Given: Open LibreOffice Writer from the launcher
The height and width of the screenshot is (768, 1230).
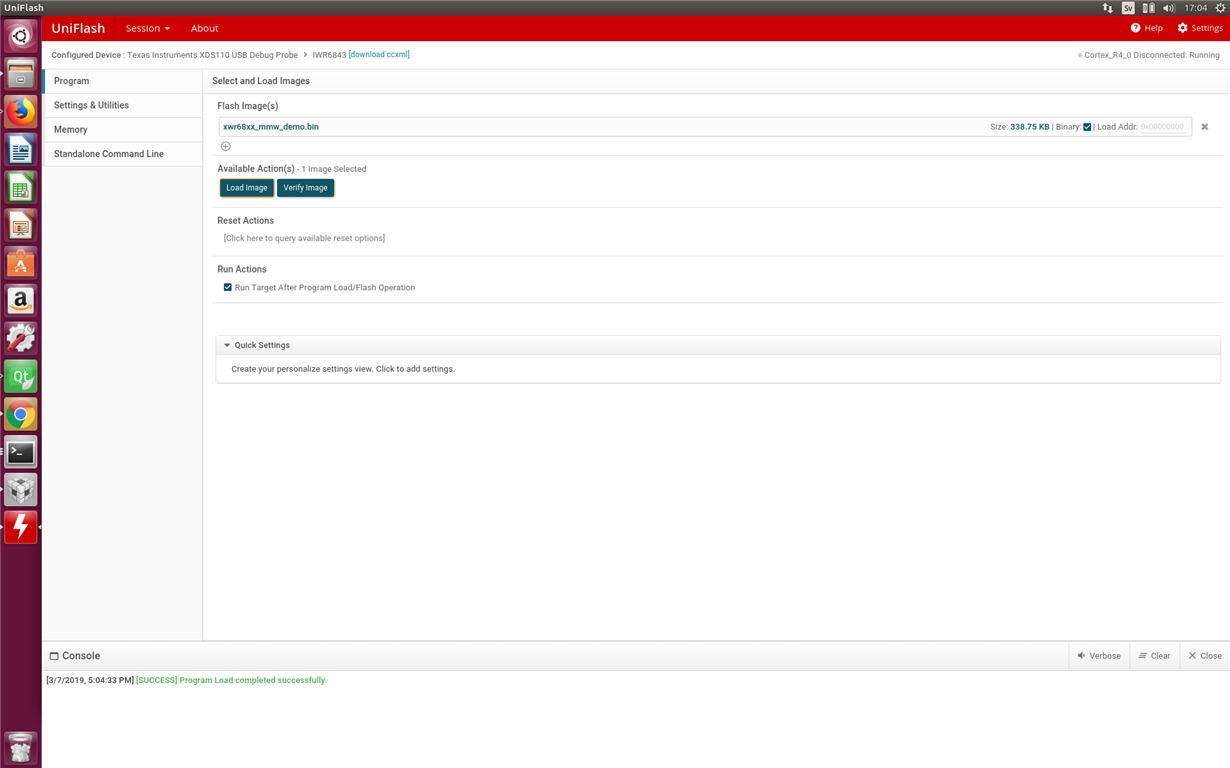Looking at the screenshot, I should tap(20, 150).
